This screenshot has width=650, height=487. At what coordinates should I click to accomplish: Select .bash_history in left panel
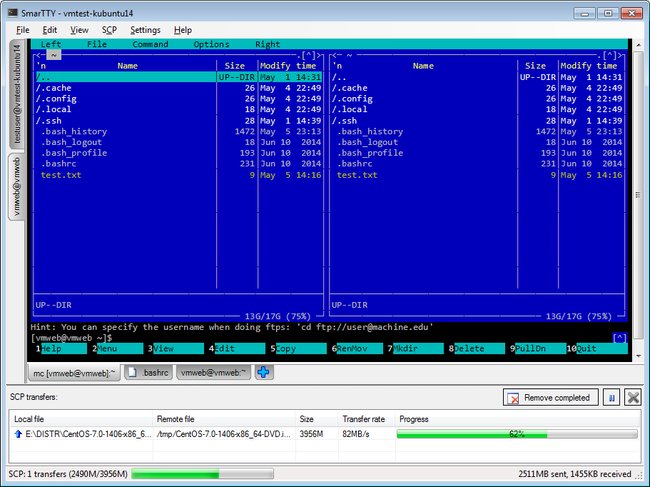click(178, 131)
